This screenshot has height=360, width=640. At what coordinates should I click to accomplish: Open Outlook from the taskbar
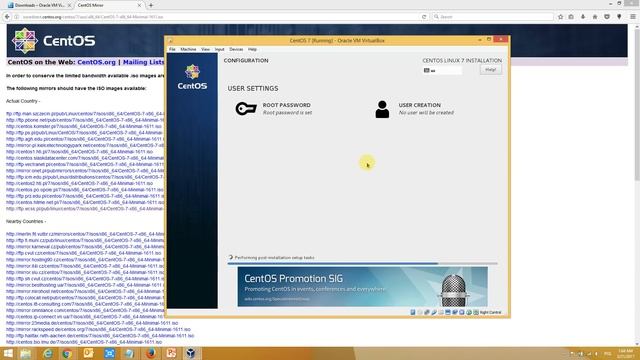[x=88, y=353]
